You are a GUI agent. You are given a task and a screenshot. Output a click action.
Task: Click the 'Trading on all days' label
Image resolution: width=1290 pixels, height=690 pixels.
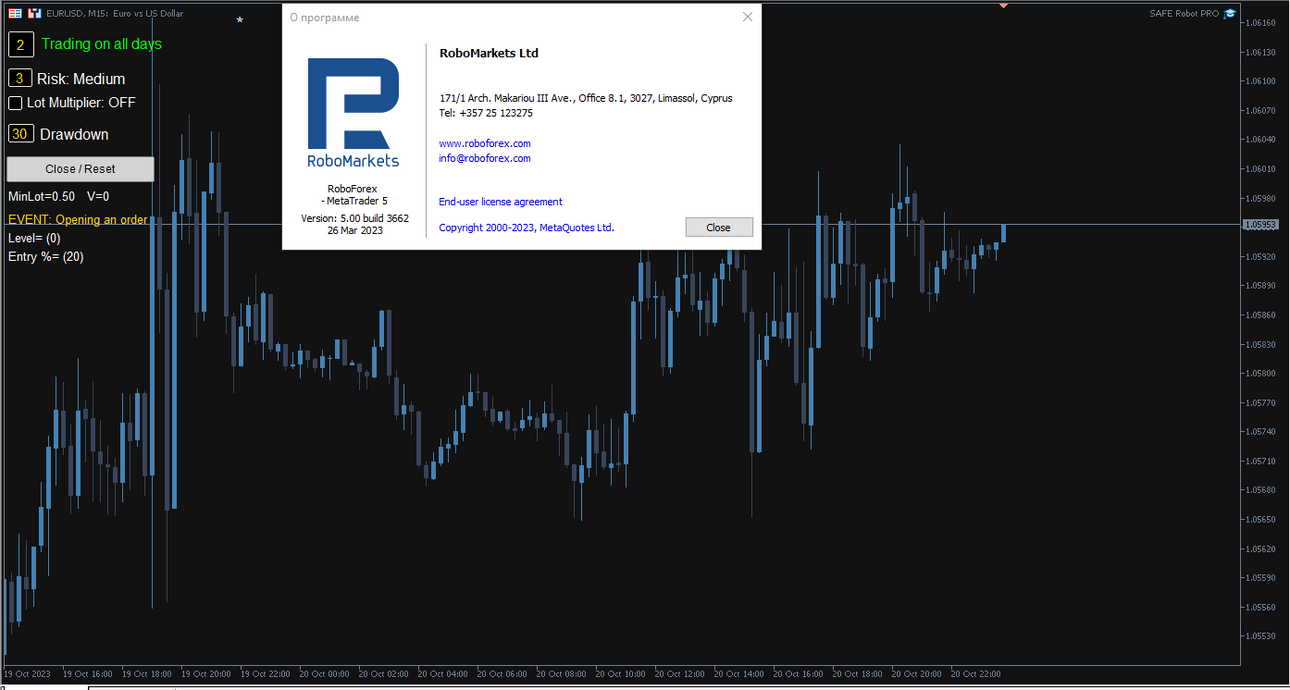pyautogui.click(x=101, y=44)
